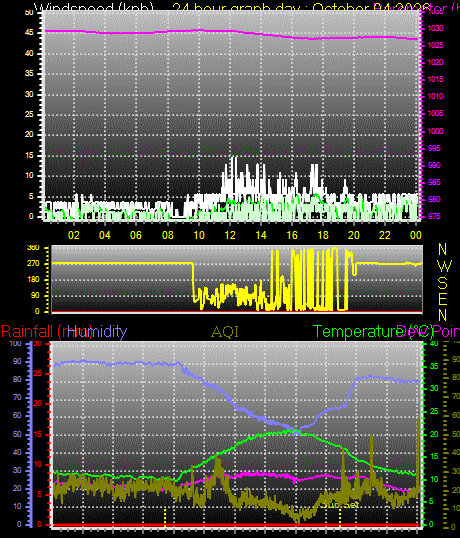The image size is (460, 538).
Task: Click the yellow sunset marker below Sun set
Action: pyautogui.click(x=340, y=517)
